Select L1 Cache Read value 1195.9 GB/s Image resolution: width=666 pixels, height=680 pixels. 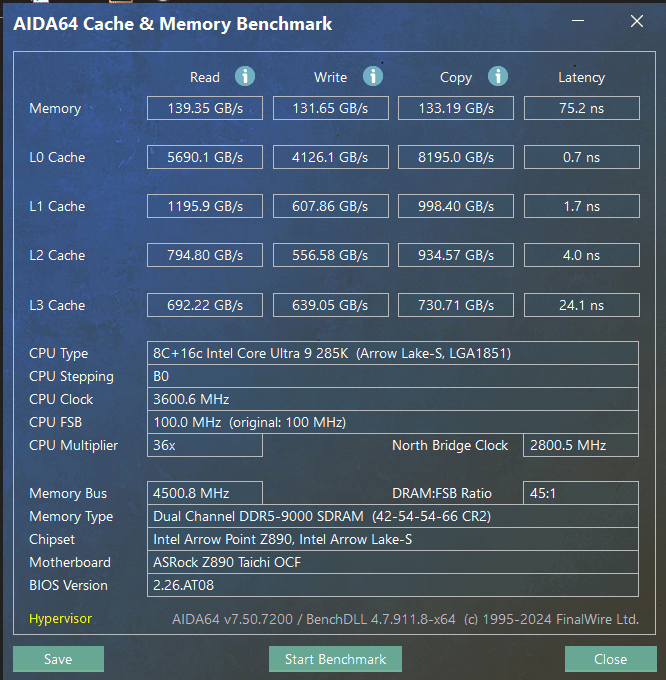tap(205, 206)
